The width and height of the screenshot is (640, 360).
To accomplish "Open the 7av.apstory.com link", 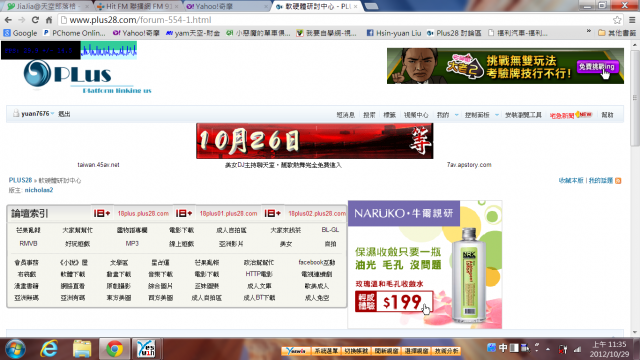I will tap(469, 165).
